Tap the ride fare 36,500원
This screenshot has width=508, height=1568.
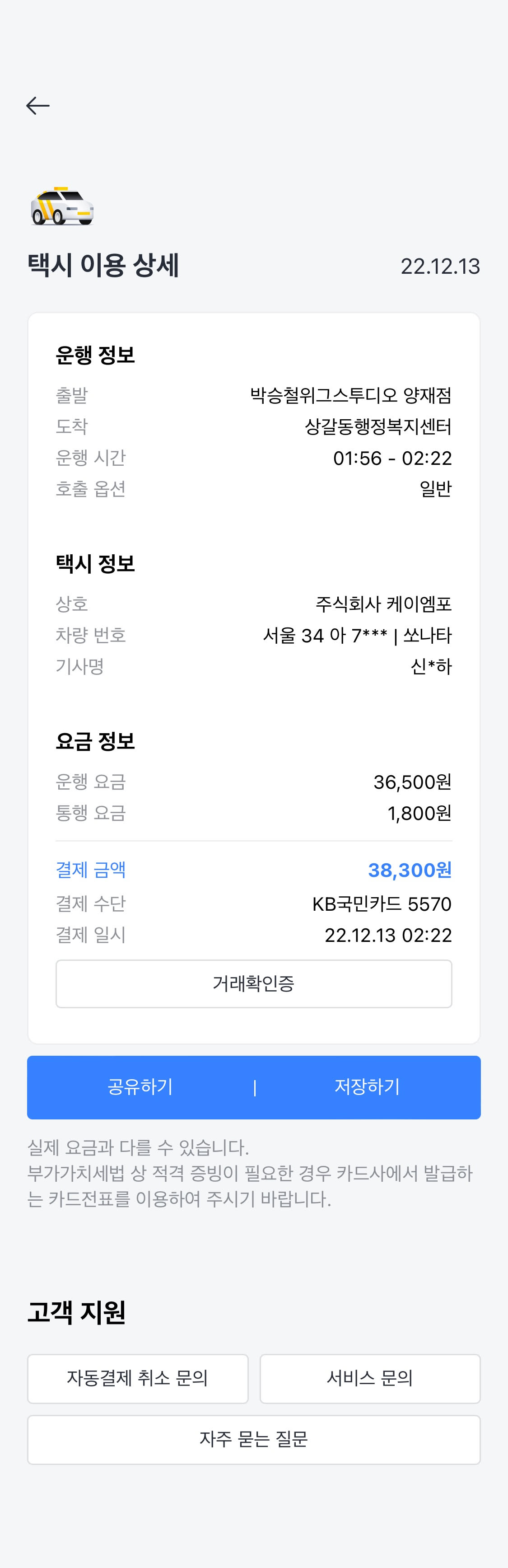click(x=412, y=782)
